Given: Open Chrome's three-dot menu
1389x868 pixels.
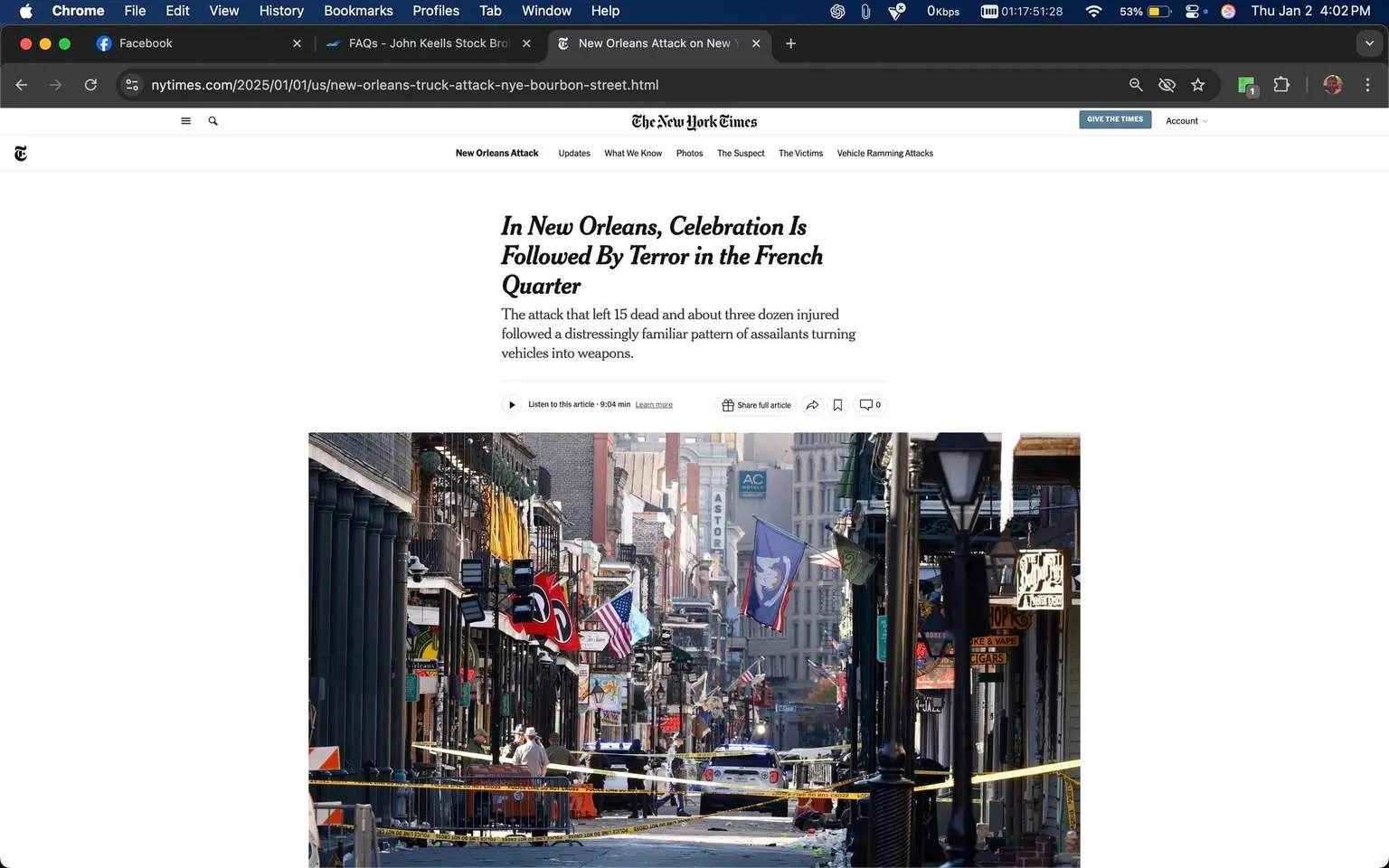Looking at the screenshot, I should click(1368, 84).
